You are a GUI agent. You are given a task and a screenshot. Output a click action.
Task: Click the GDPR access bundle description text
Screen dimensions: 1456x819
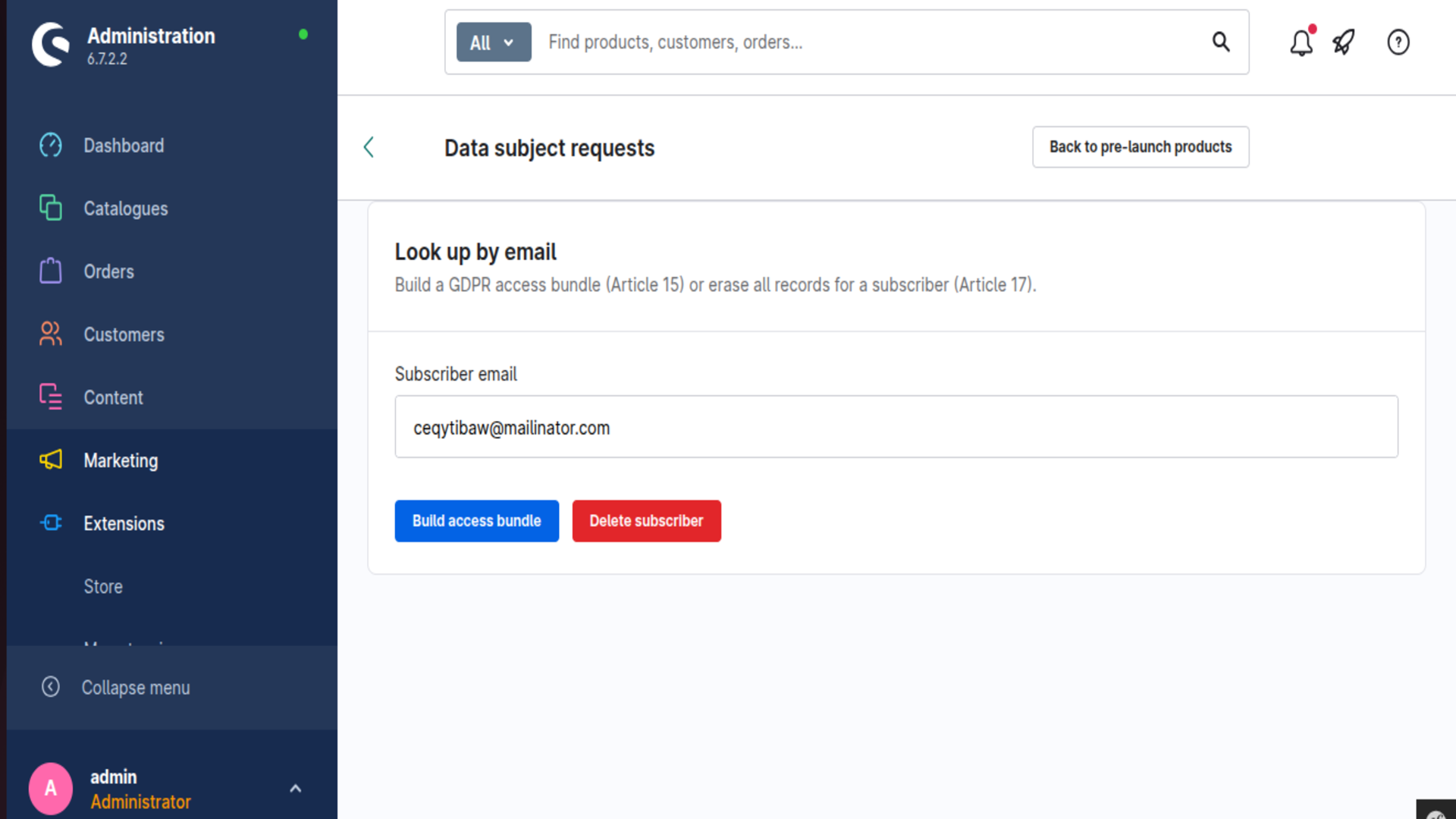point(715,284)
